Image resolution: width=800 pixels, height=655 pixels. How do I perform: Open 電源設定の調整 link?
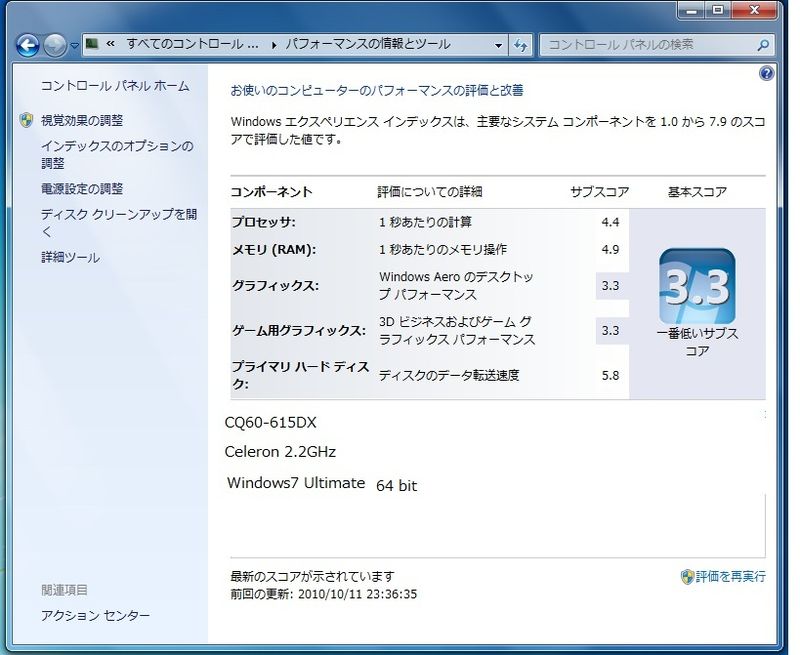click(x=82, y=189)
